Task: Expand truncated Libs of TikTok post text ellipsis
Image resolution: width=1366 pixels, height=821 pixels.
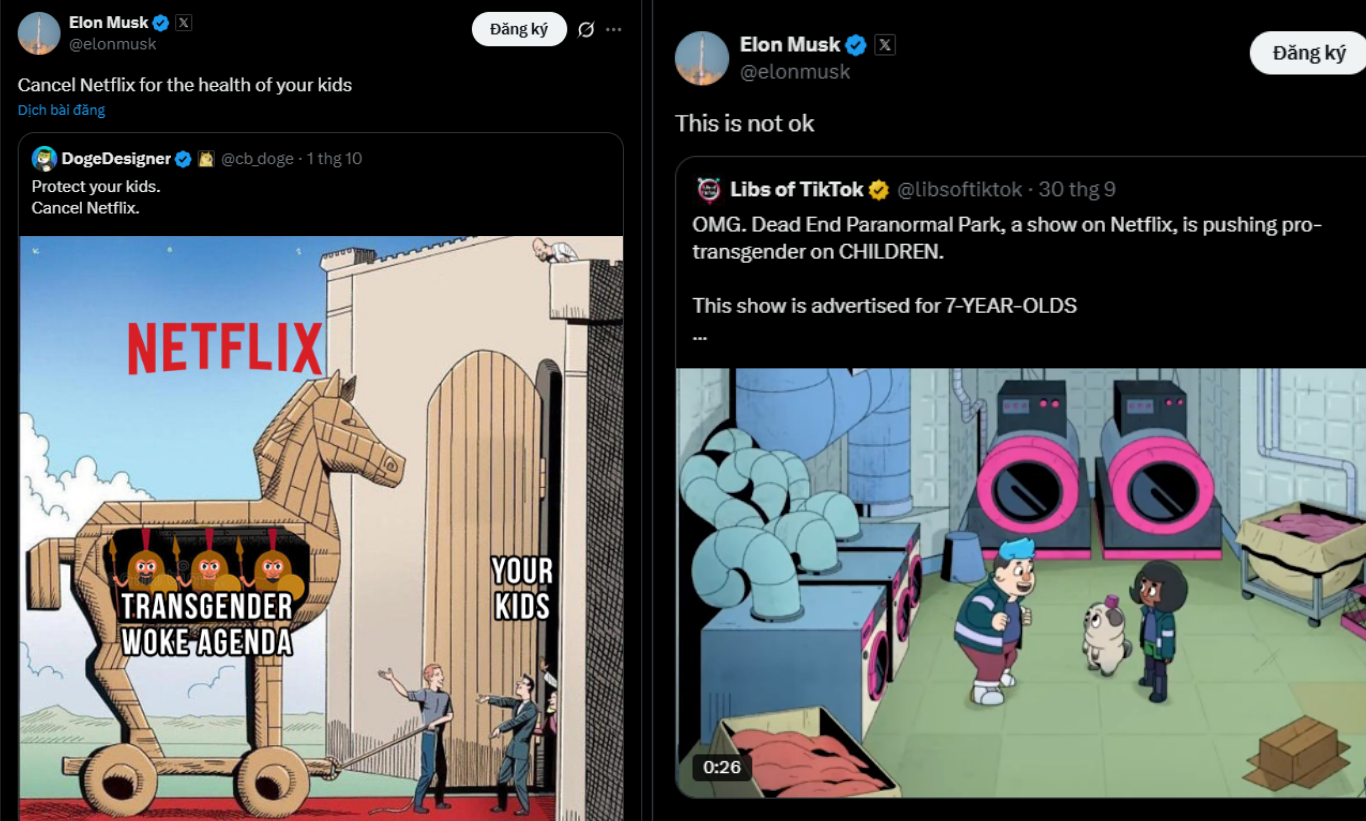Action: point(700,336)
